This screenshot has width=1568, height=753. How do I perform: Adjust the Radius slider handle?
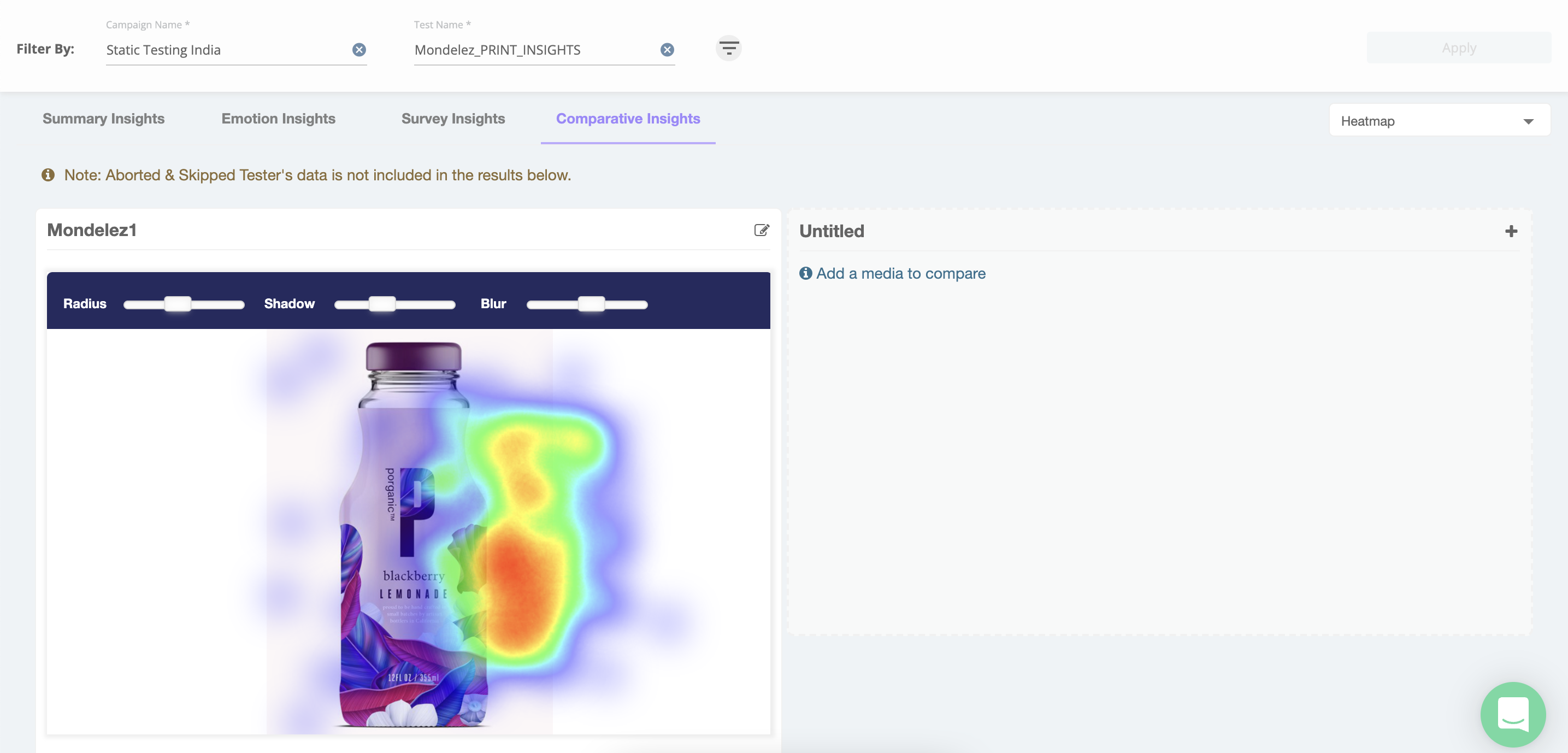click(x=178, y=304)
